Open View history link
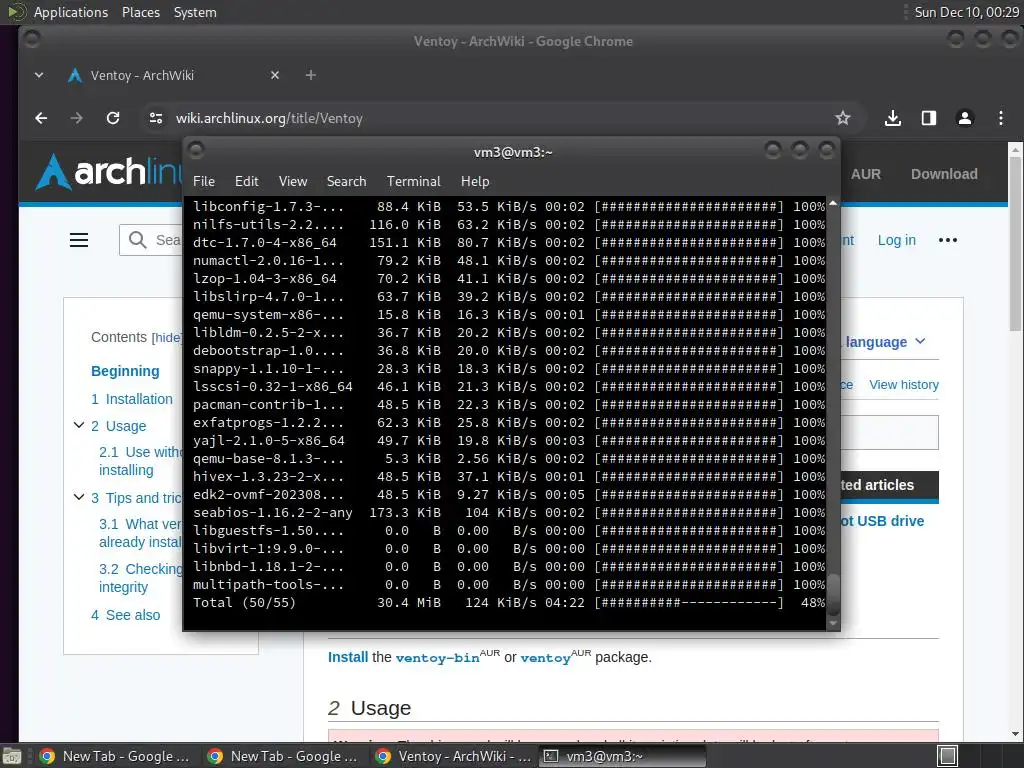This screenshot has width=1024, height=768. (x=904, y=385)
